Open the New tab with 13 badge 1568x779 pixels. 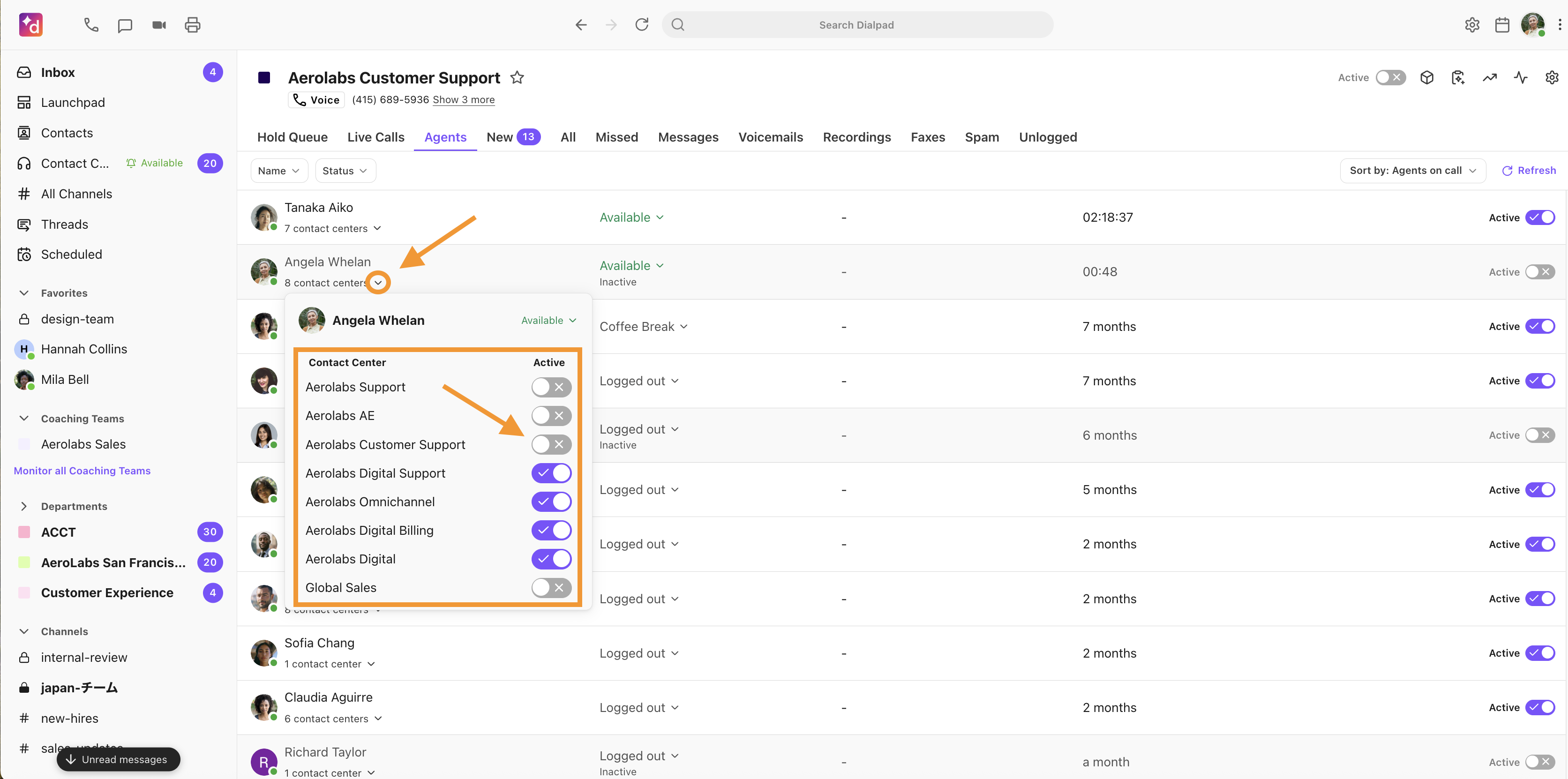pyautogui.click(x=513, y=137)
